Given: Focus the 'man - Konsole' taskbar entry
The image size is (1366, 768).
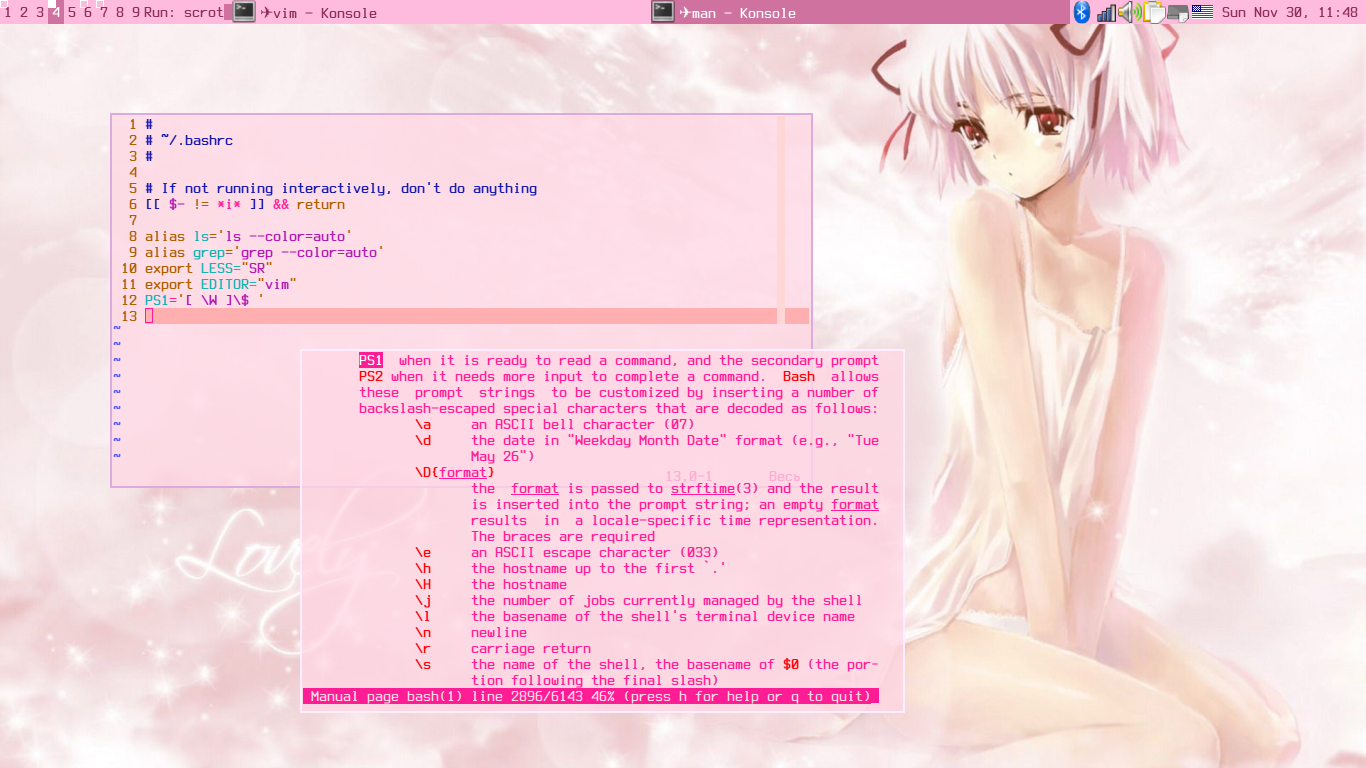Looking at the screenshot, I should click(859, 12).
